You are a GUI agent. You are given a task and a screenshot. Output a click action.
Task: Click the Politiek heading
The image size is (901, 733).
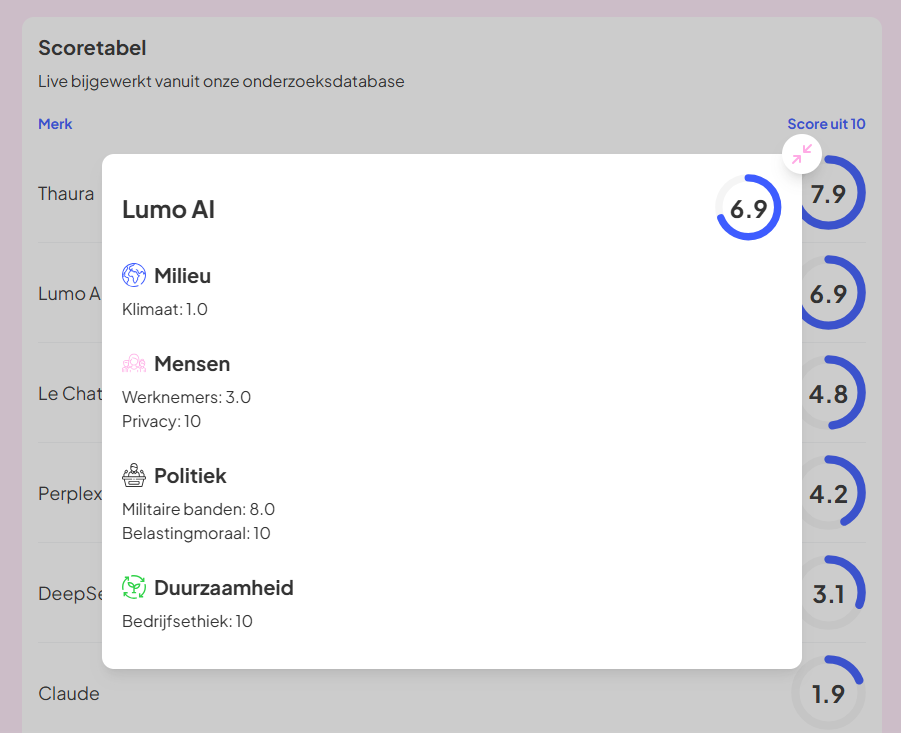coord(190,476)
